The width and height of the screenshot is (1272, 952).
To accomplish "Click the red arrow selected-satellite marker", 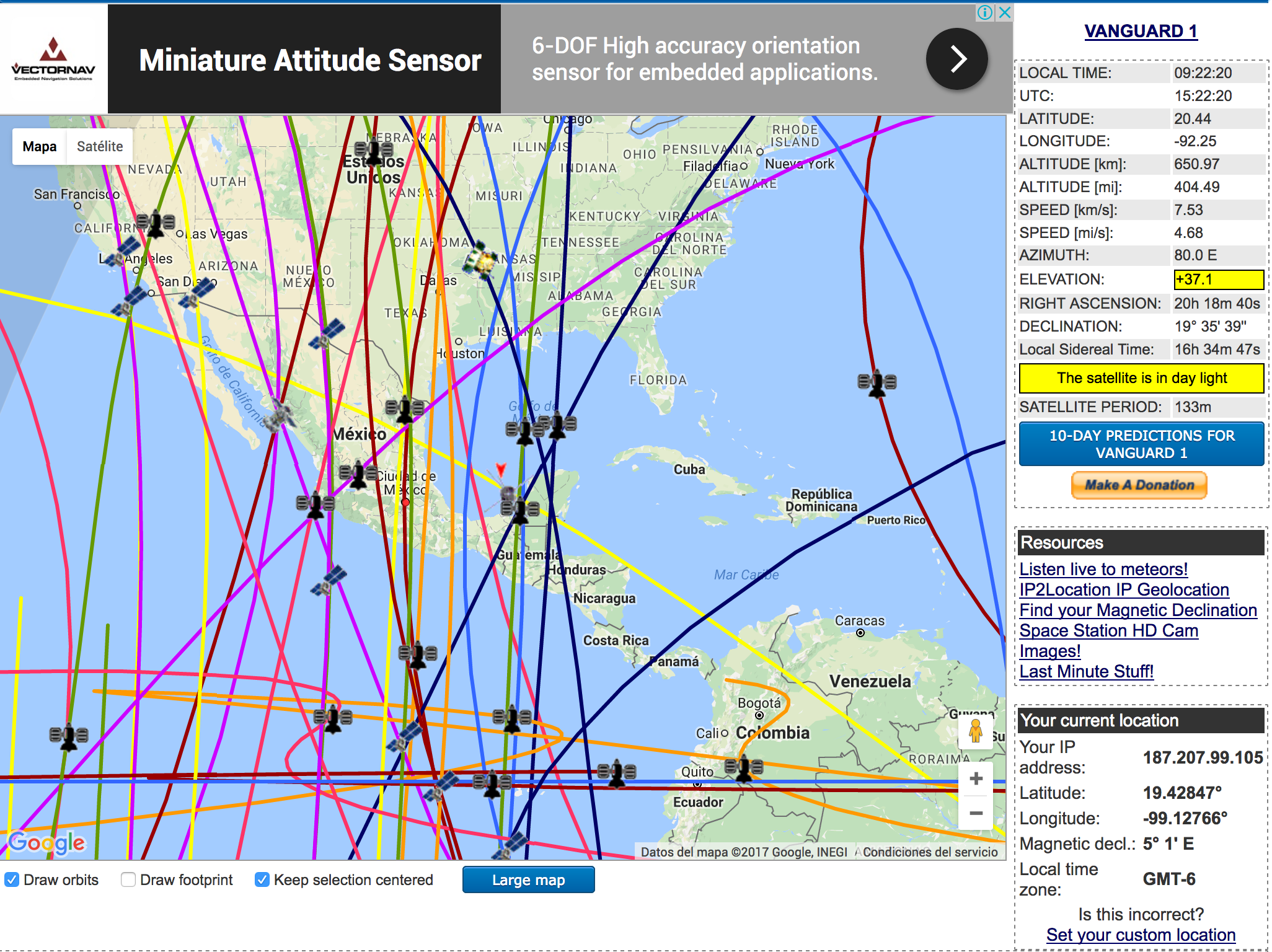I will [x=501, y=469].
